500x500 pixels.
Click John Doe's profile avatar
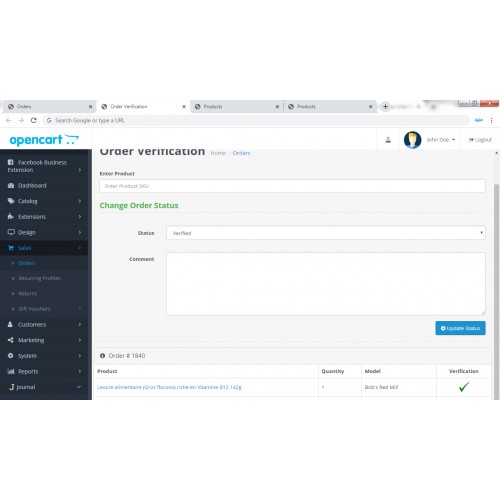[412, 140]
